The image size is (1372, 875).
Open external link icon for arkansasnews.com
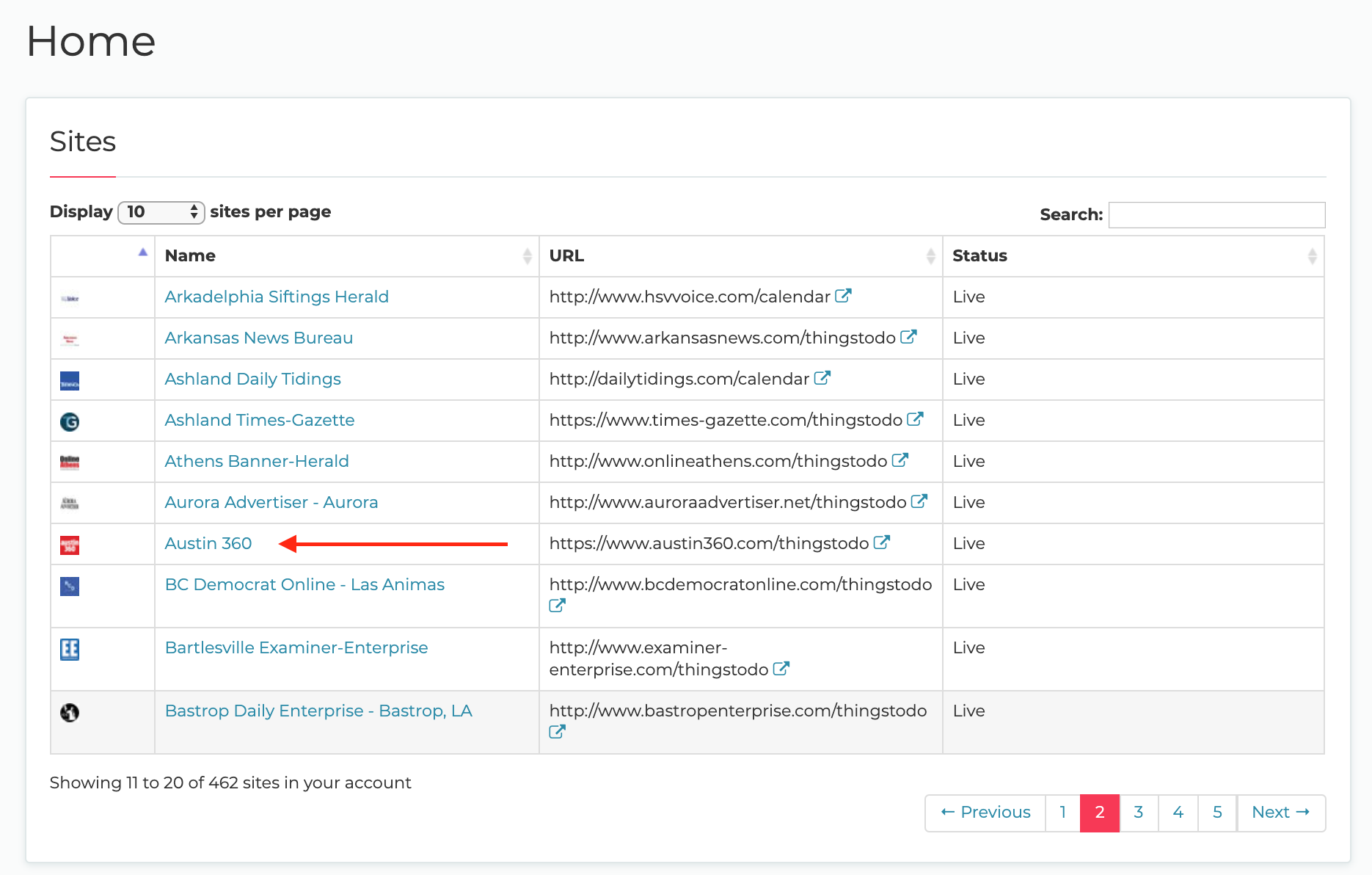pos(908,337)
